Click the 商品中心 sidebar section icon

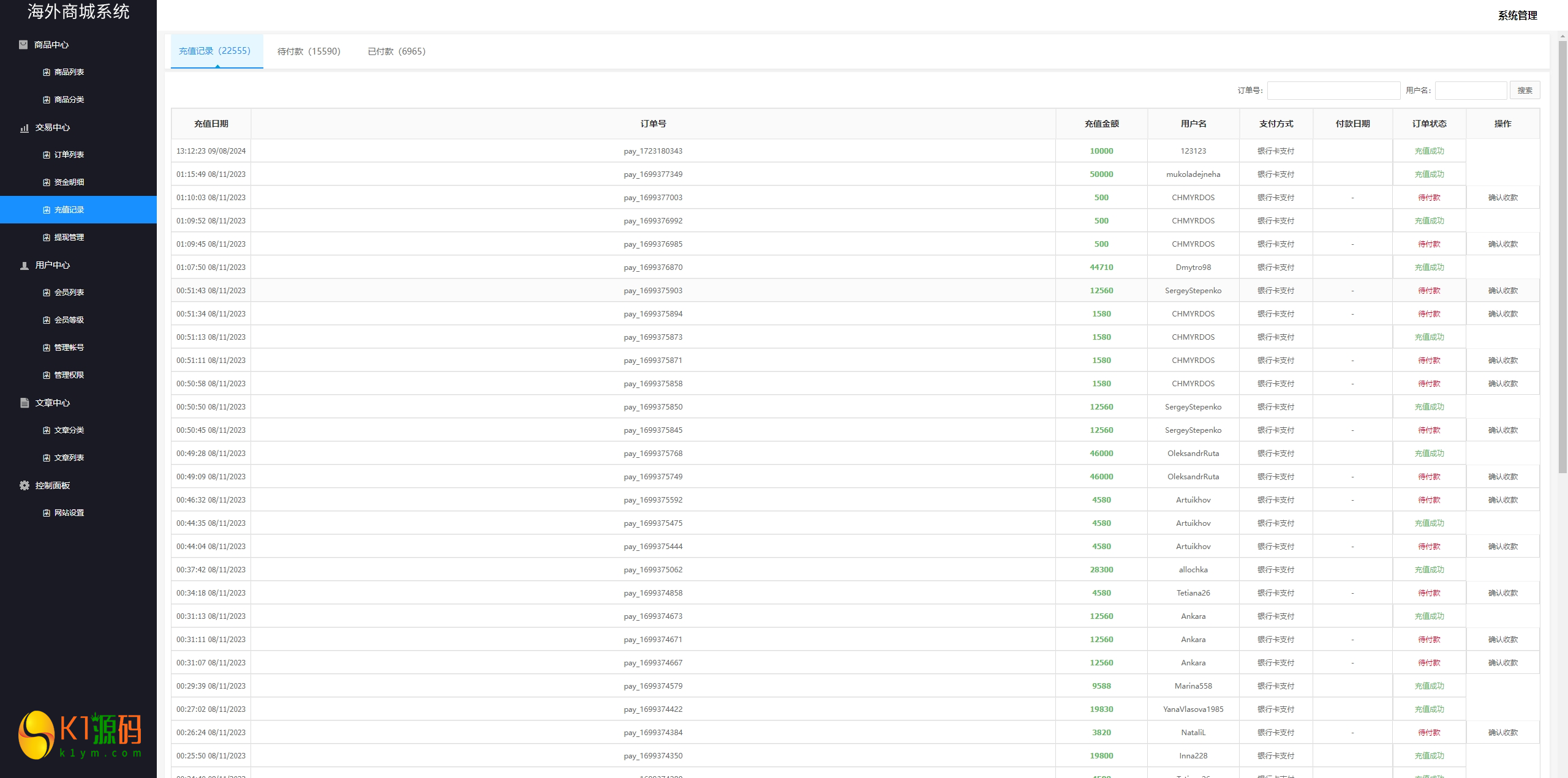point(23,45)
